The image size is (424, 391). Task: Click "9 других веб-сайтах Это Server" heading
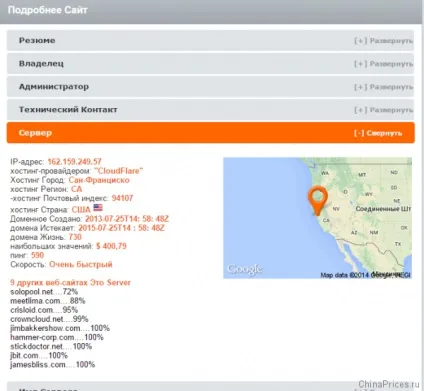(x=70, y=283)
